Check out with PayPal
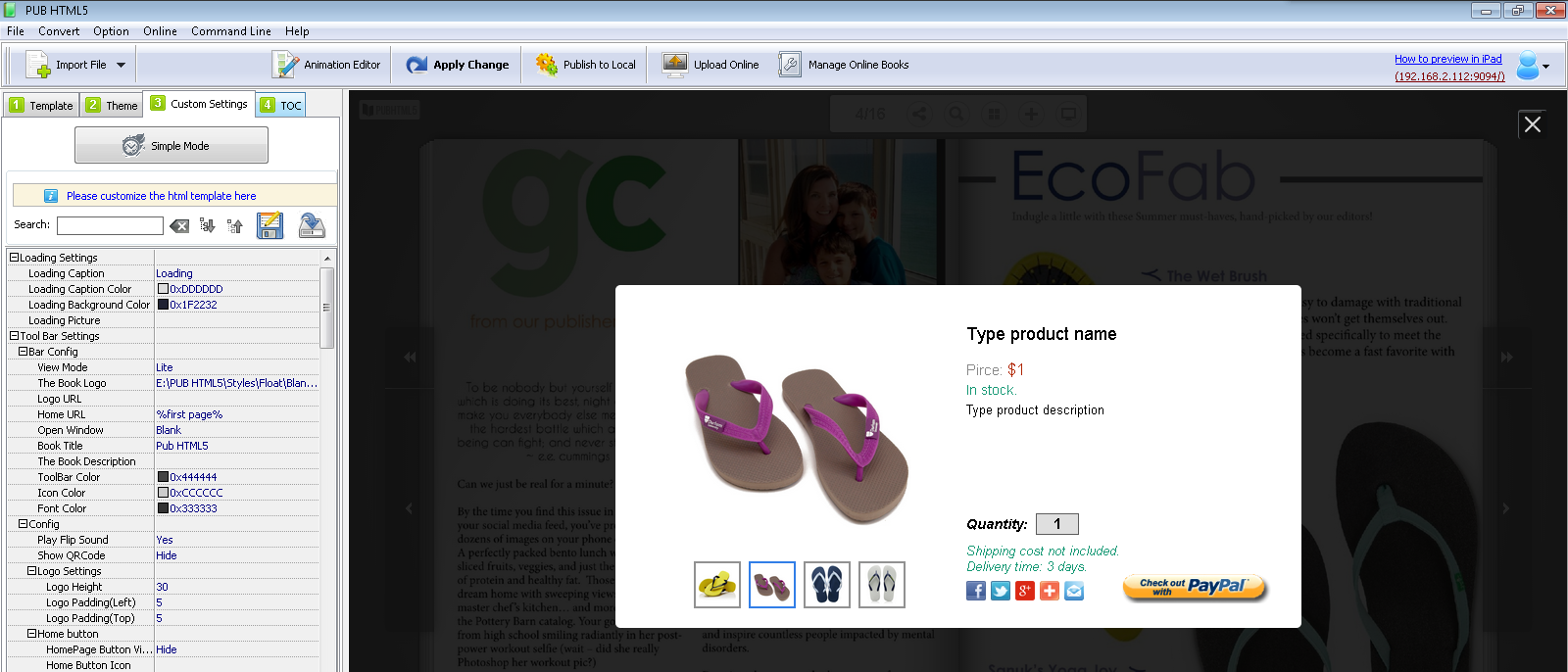This screenshot has height=672, width=1568. (x=1195, y=588)
